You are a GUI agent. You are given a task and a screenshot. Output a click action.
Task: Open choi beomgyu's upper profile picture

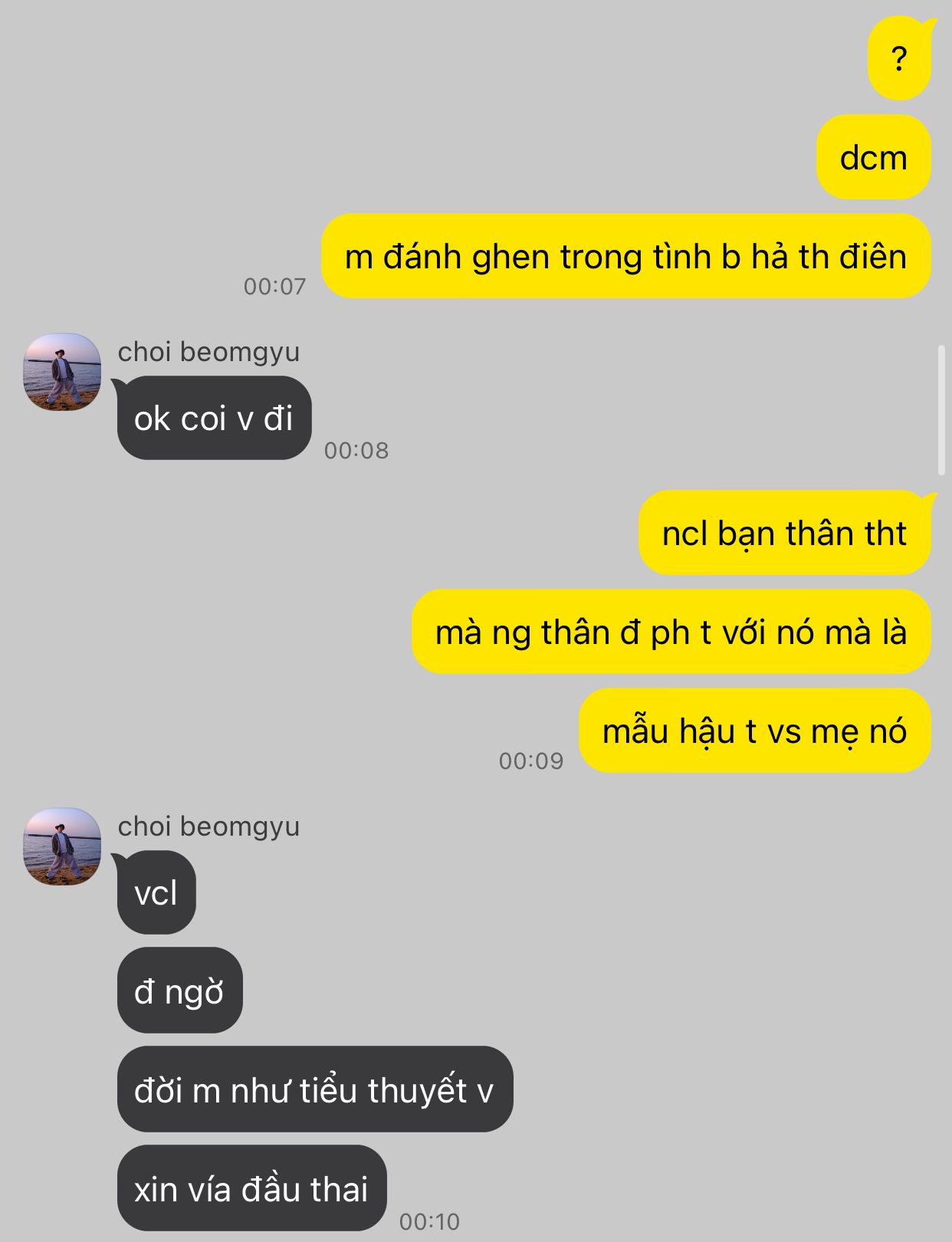click(x=63, y=372)
